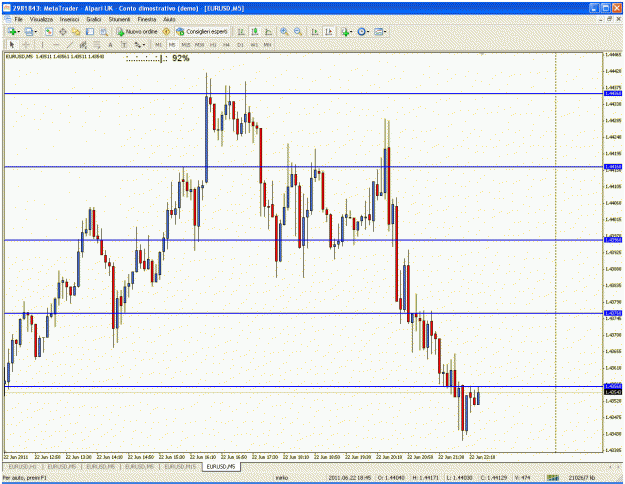Open the Visualizza menu
The width and height of the screenshot is (625, 484).
(x=41, y=19)
